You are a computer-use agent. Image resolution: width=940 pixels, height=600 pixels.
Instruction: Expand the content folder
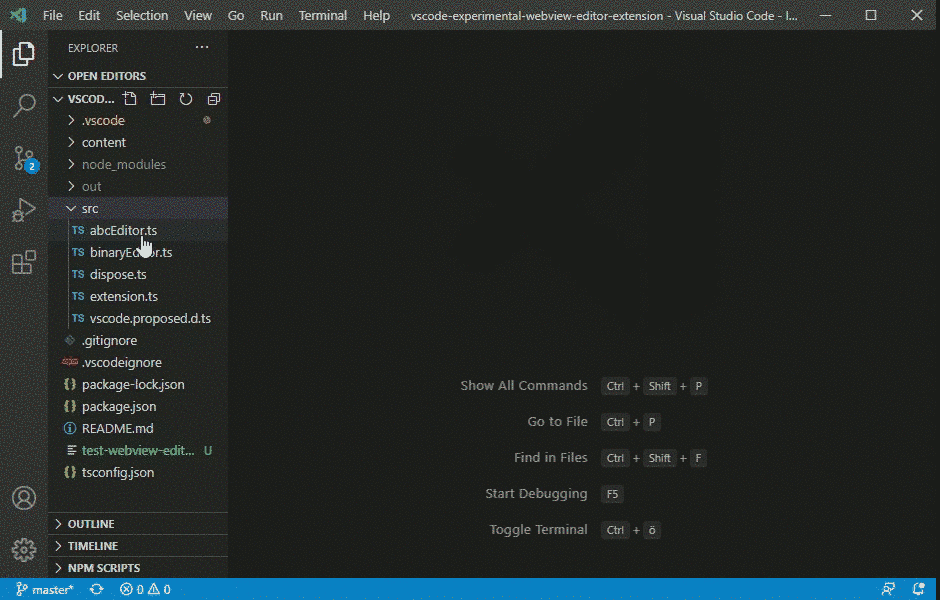138,143
